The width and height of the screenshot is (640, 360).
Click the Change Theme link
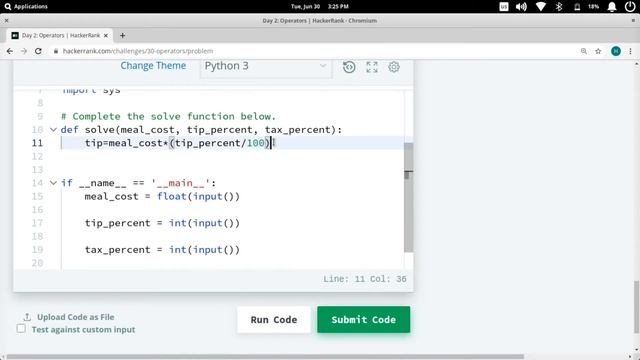click(153, 66)
